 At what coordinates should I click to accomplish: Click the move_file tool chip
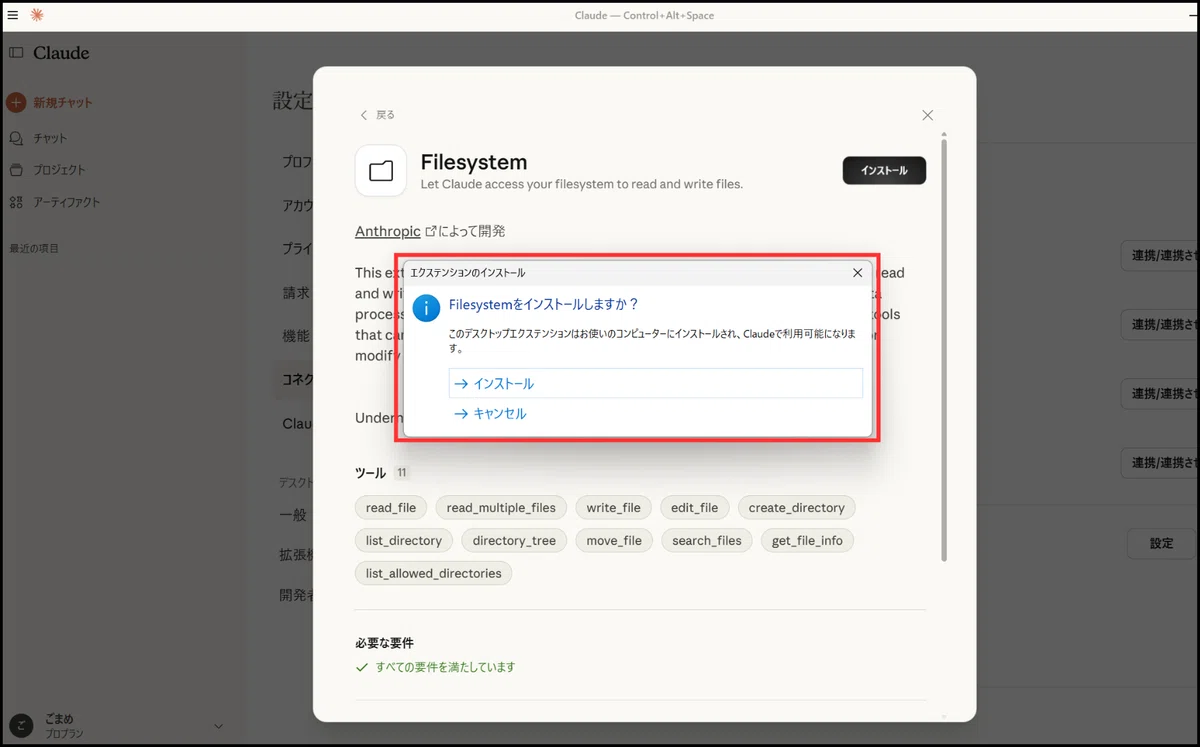[614, 540]
